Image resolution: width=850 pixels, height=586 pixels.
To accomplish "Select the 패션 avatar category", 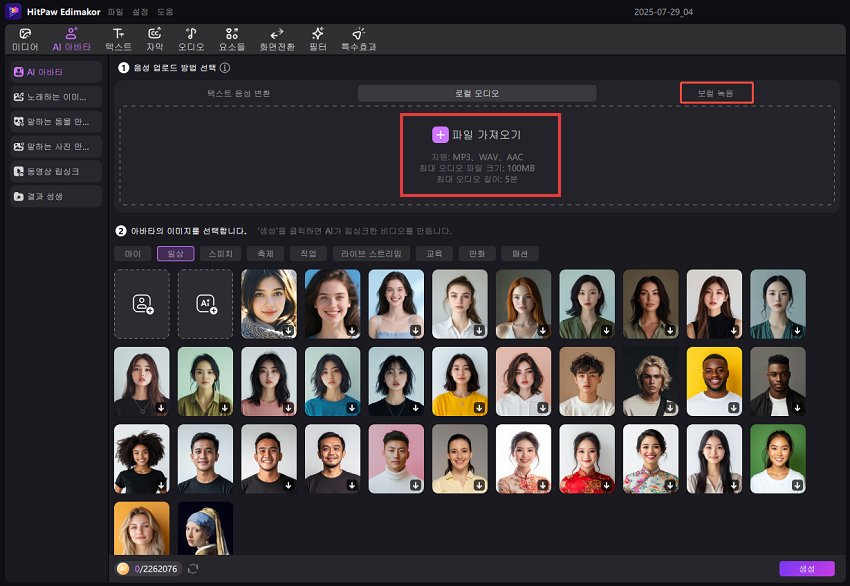I will [x=520, y=254].
